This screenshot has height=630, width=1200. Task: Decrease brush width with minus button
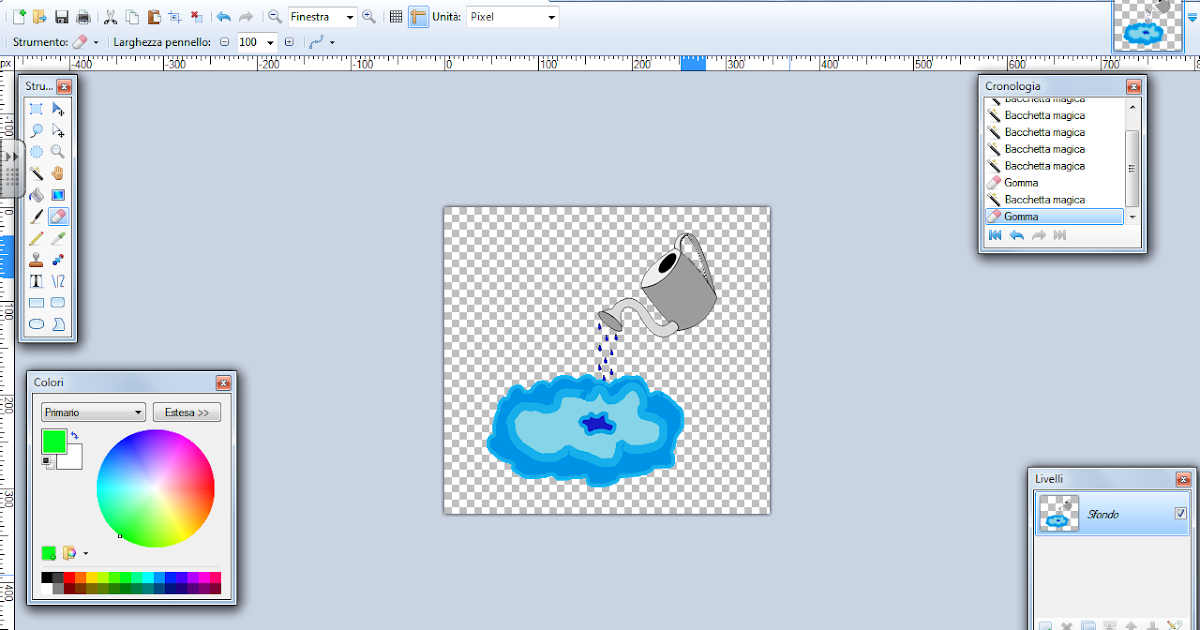(x=224, y=42)
